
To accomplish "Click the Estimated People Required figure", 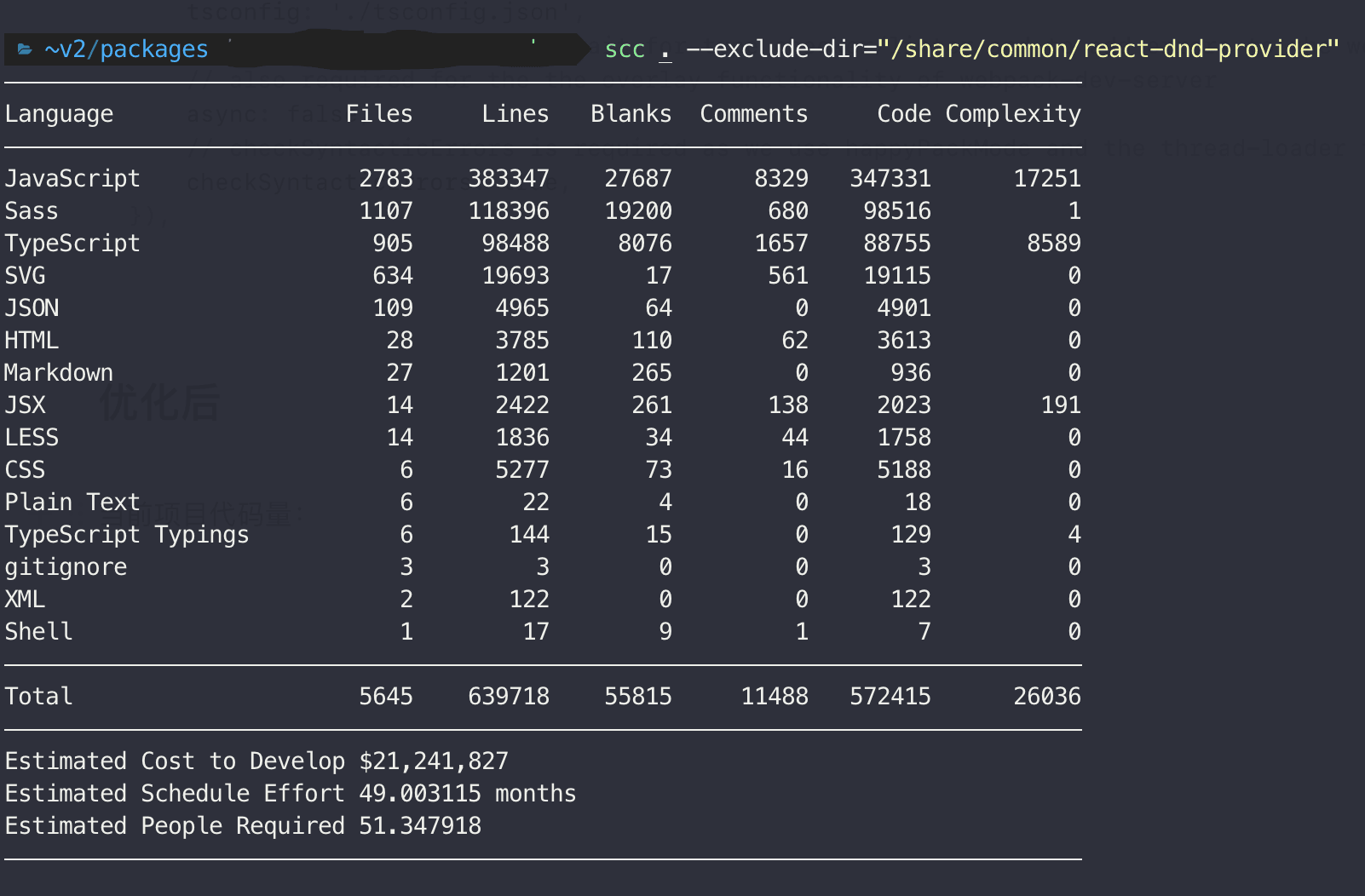I will click(418, 825).
